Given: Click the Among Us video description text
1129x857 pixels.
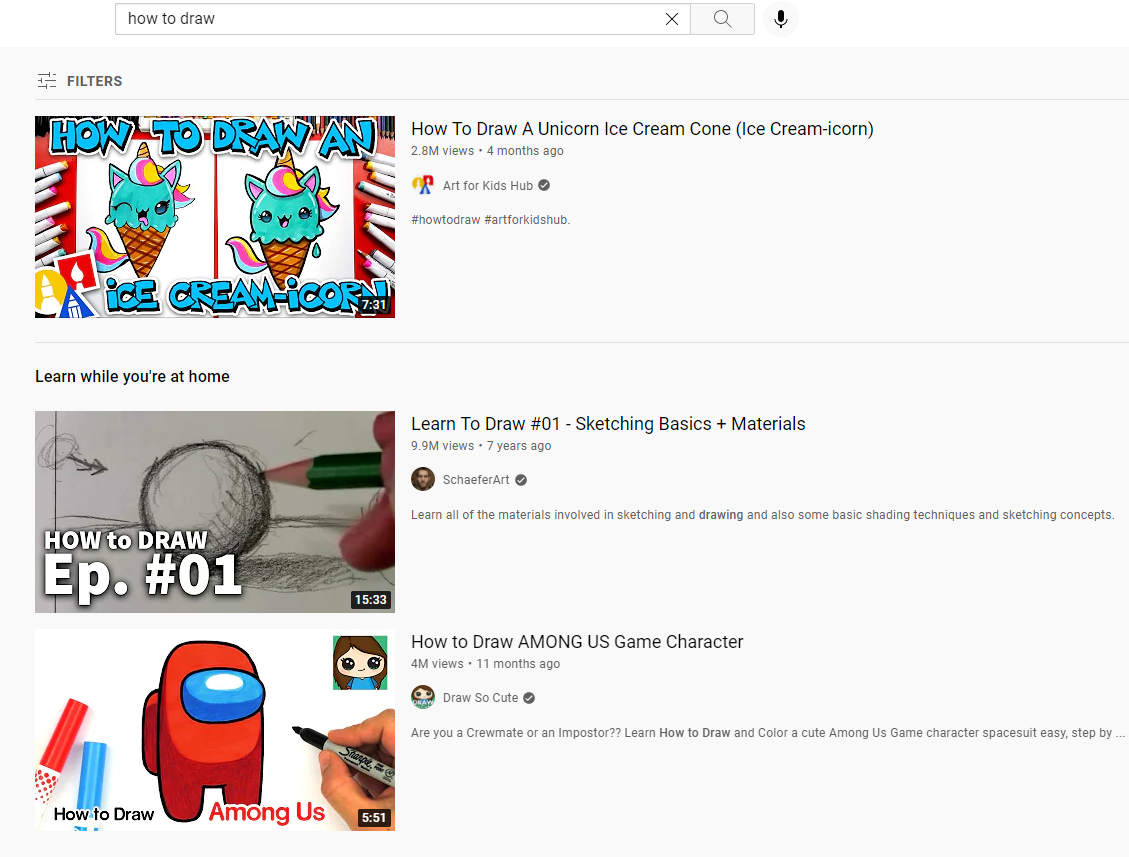Looking at the screenshot, I should coord(768,733).
